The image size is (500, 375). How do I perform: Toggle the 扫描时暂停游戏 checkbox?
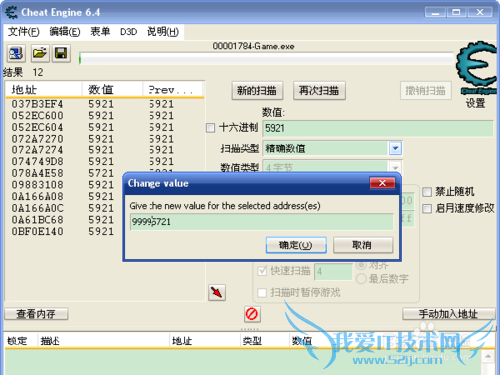262,293
